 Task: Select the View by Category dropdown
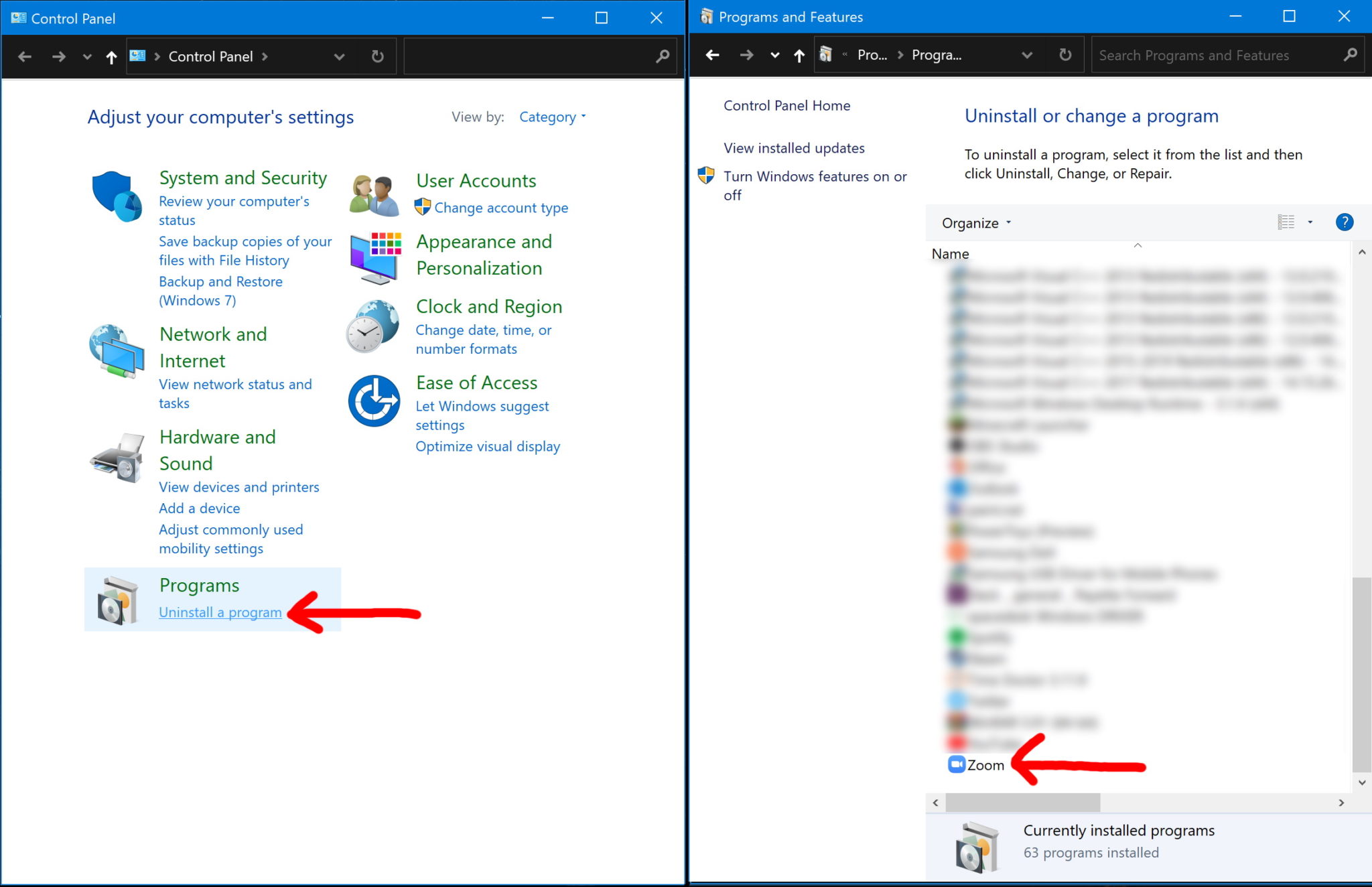click(553, 117)
